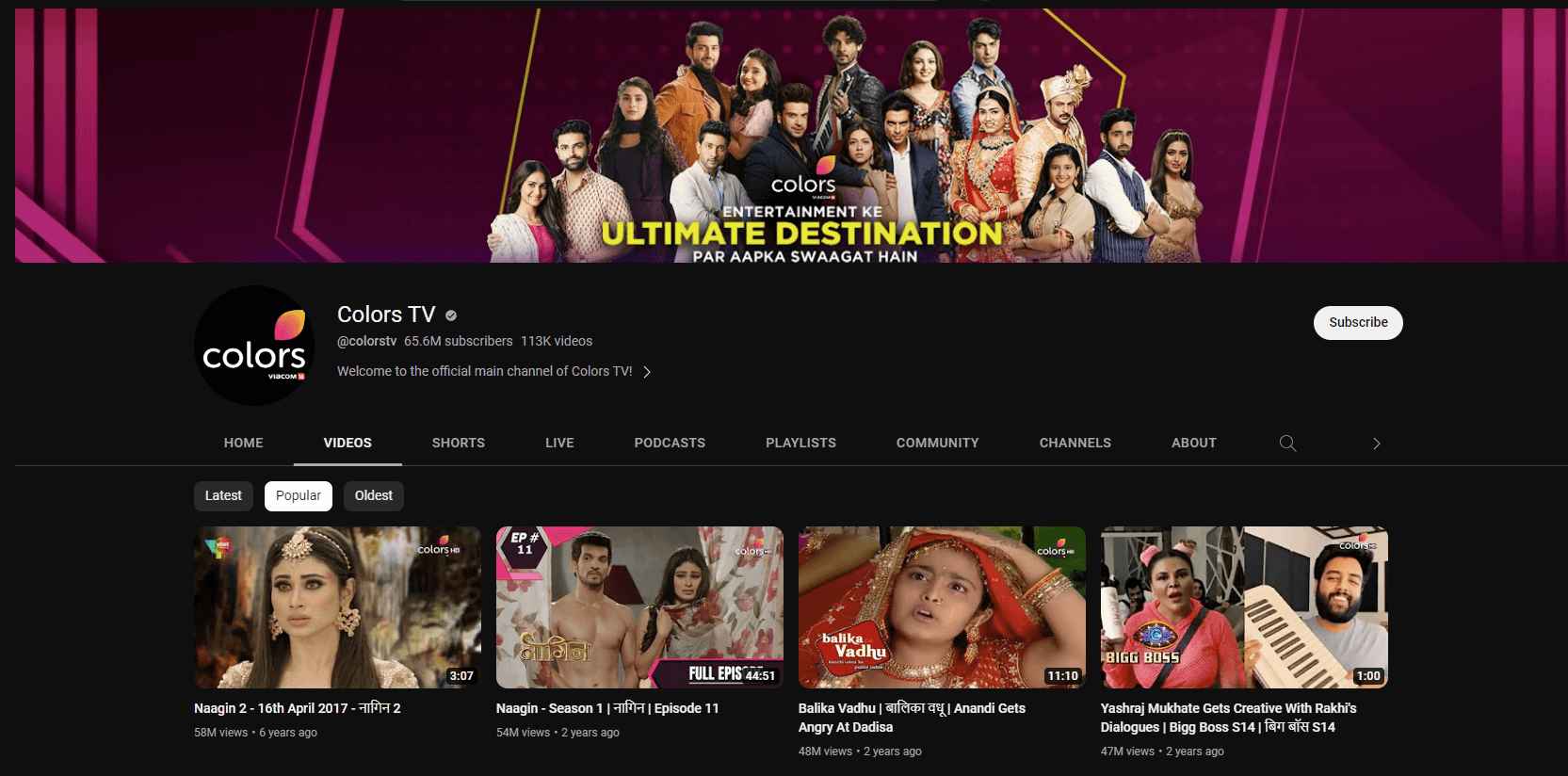Select the Popular sort chip
The image size is (1568, 776).
tap(299, 495)
